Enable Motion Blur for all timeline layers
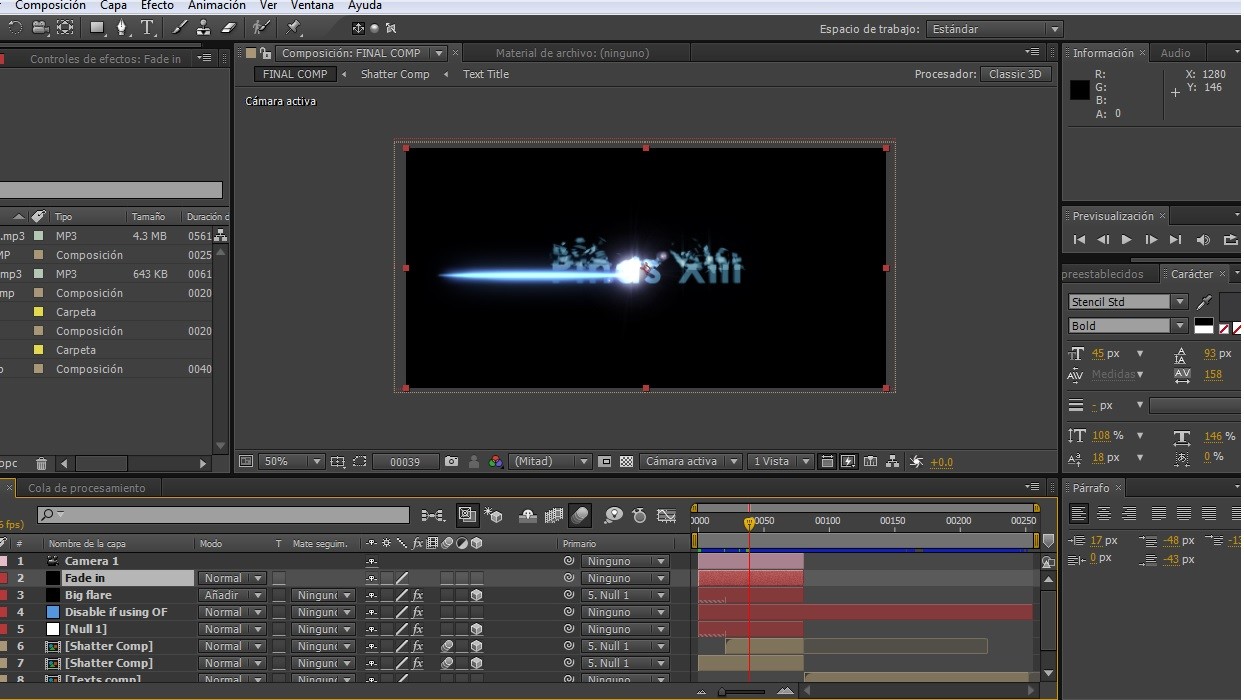This screenshot has height=700, width=1244. pyautogui.click(x=579, y=516)
